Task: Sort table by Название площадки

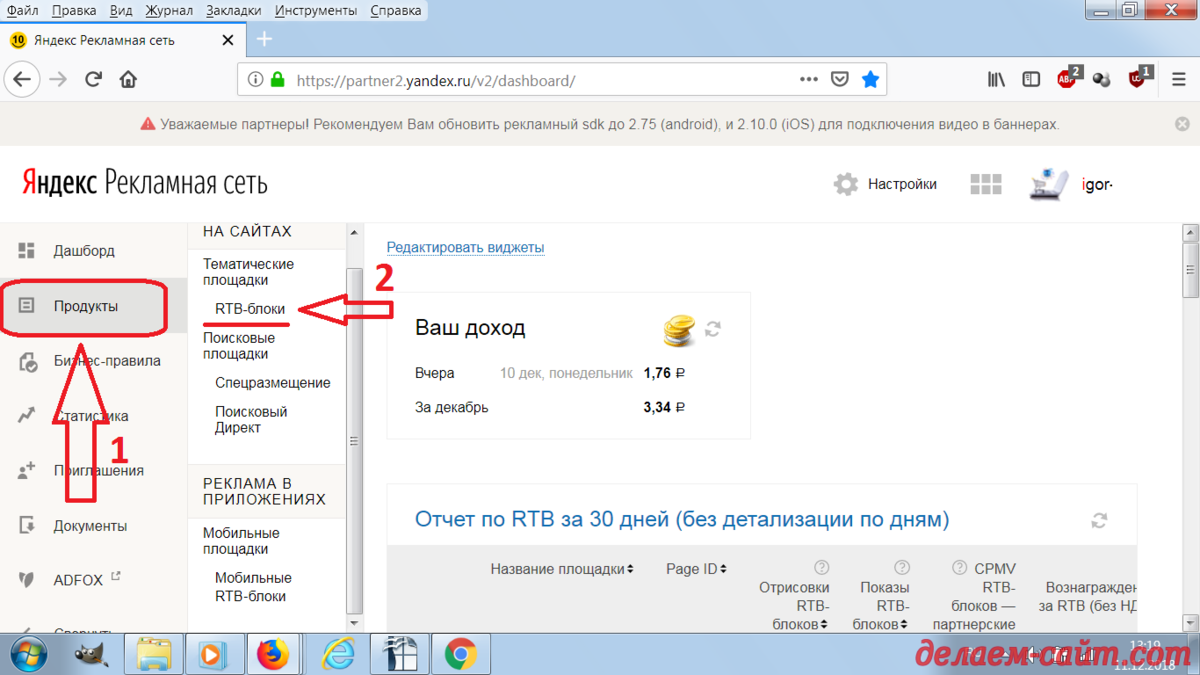Action: click(x=562, y=569)
